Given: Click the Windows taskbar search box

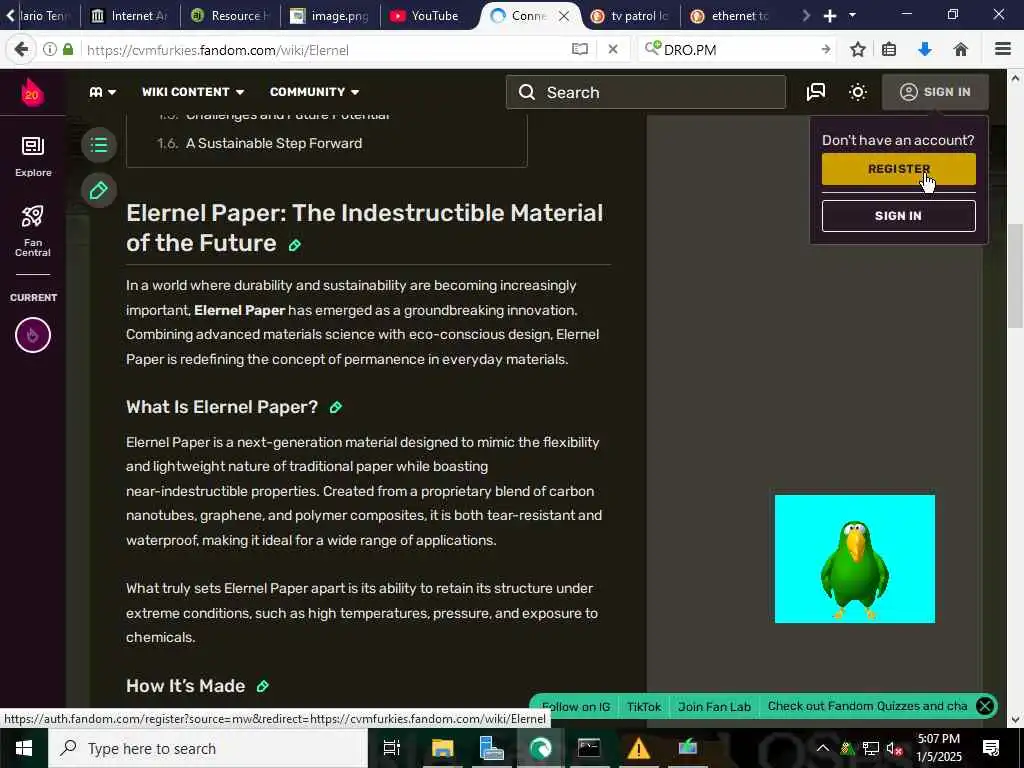Looking at the screenshot, I should pos(208,748).
